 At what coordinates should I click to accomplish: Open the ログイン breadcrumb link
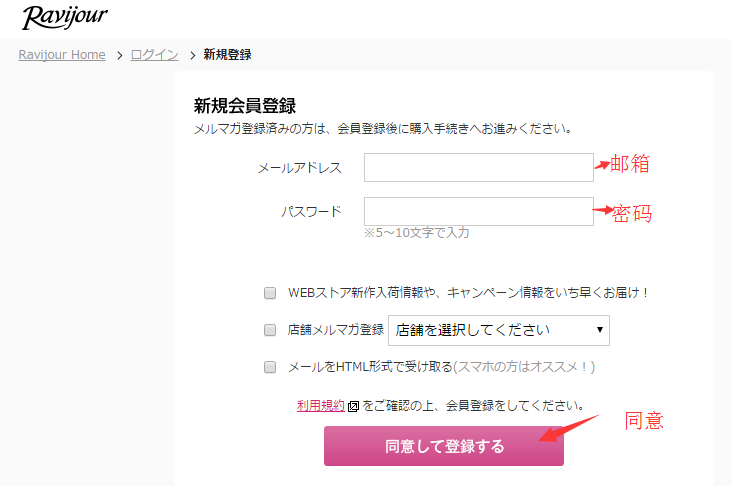[x=154, y=55]
